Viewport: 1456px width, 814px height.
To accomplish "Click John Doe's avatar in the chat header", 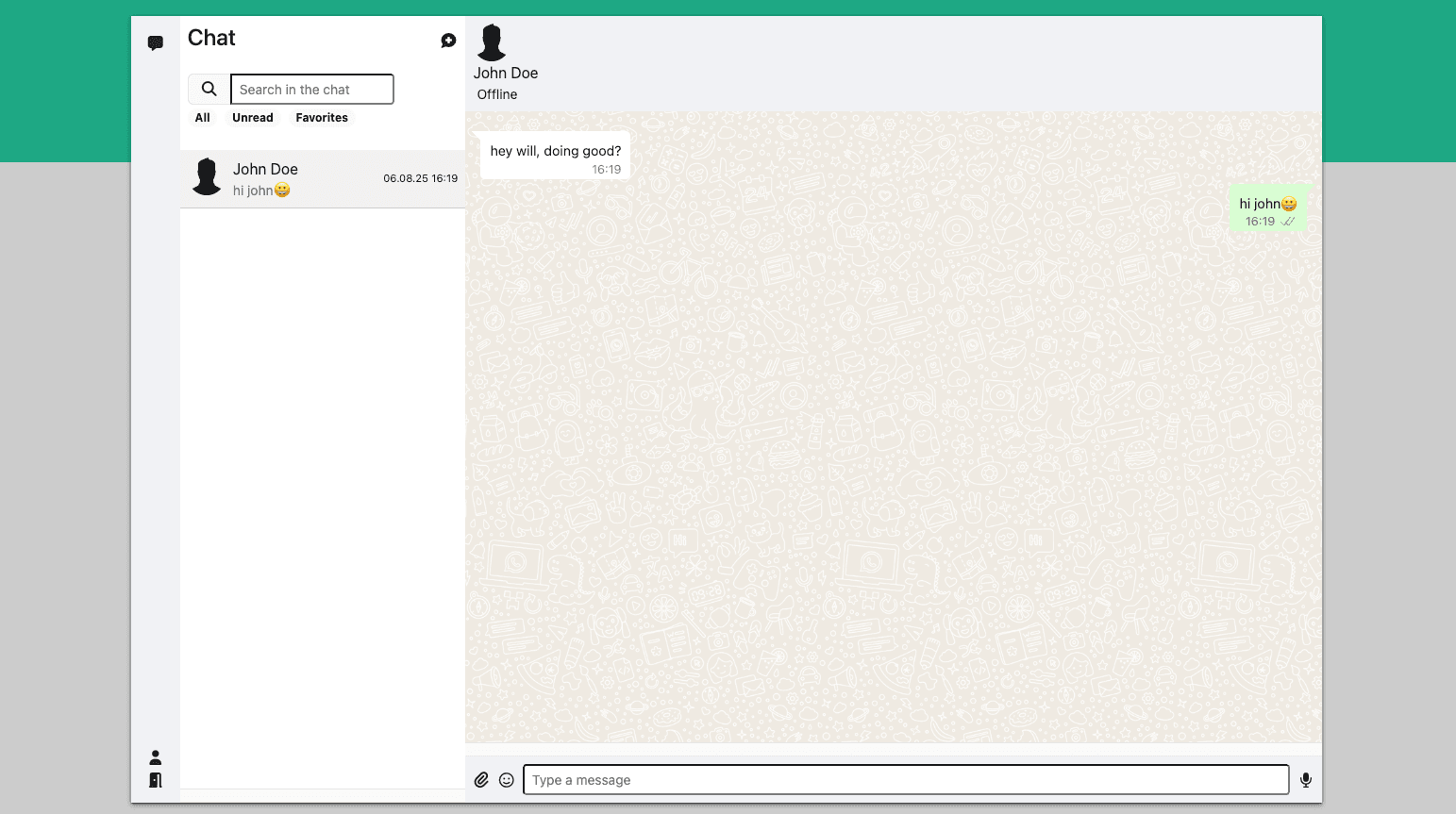I will (x=491, y=41).
